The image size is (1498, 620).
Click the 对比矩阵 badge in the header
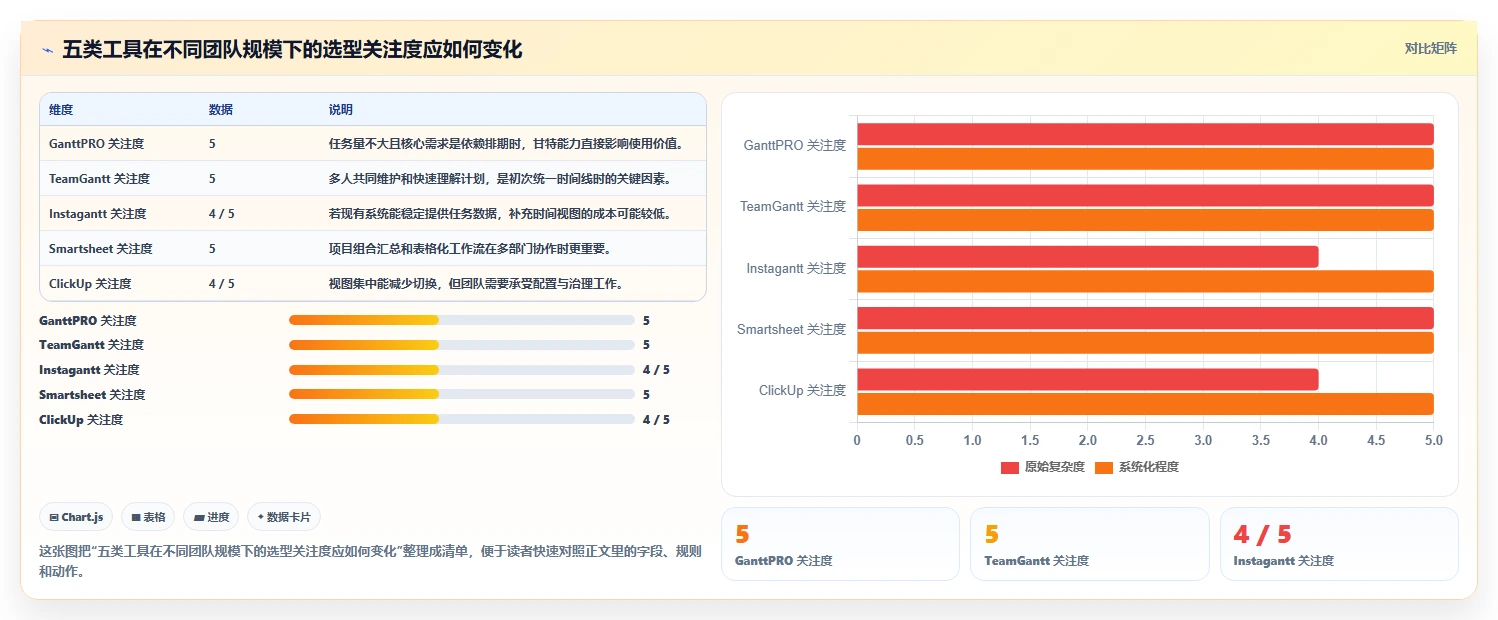point(1431,48)
